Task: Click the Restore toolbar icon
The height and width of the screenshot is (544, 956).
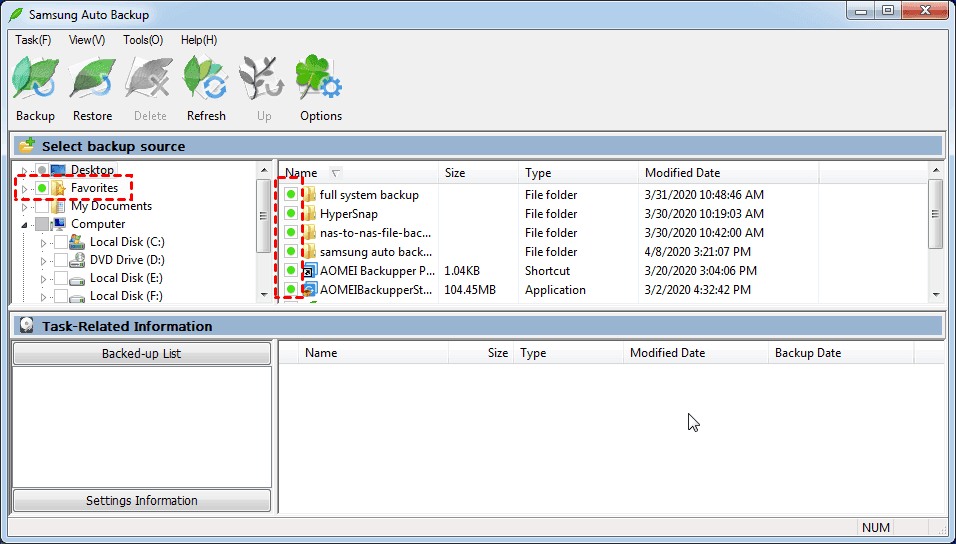Action: tap(93, 78)
